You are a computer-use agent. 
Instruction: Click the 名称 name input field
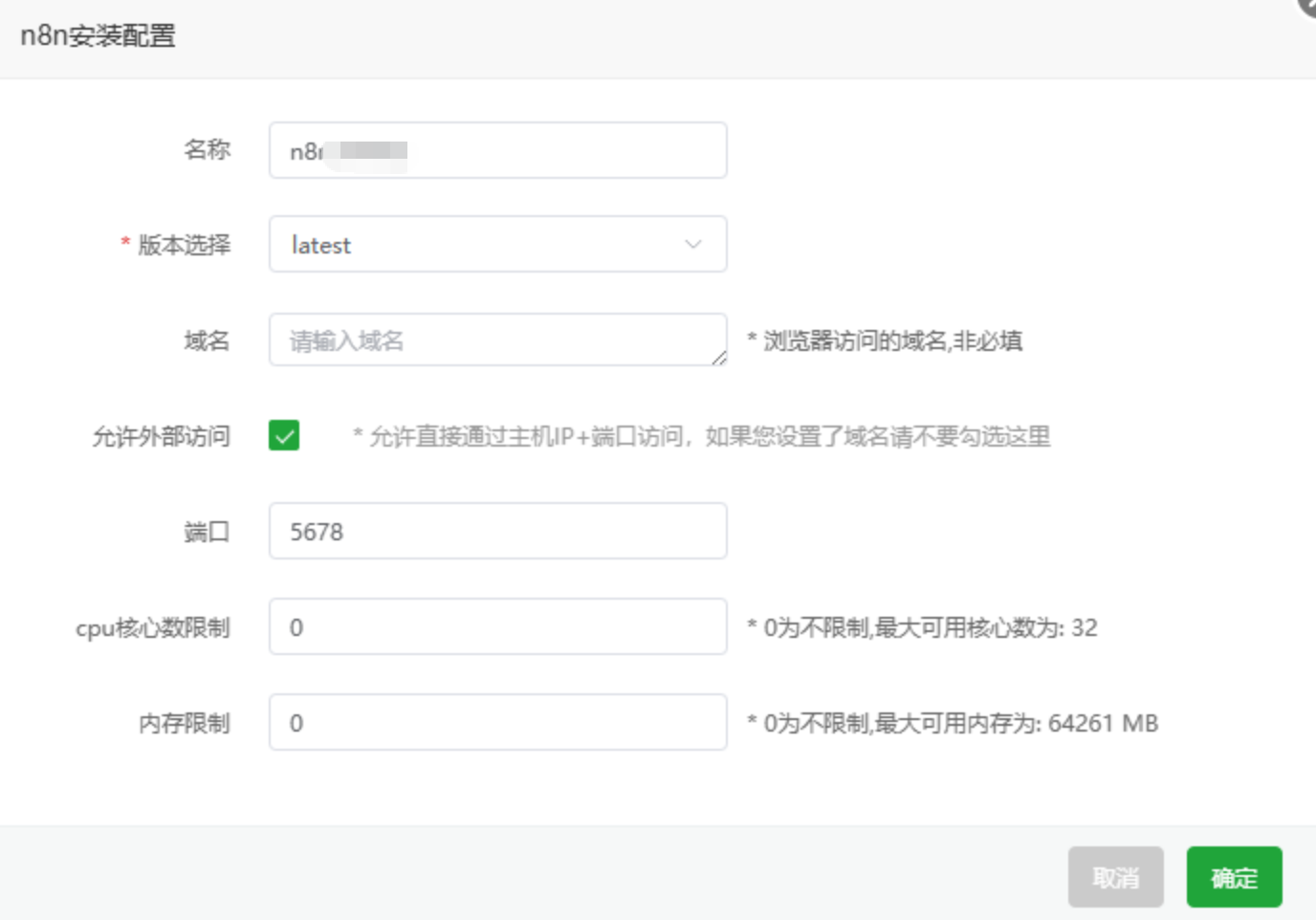[497, 150]
